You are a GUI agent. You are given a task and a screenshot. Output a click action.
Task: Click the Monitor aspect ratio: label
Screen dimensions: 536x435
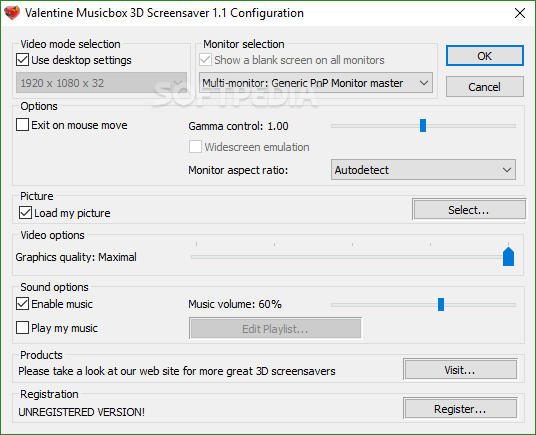click(238, 170)
